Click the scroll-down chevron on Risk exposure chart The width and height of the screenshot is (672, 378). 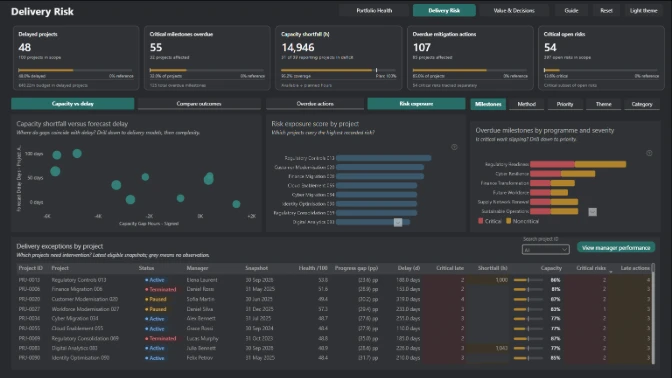point(398,222)
